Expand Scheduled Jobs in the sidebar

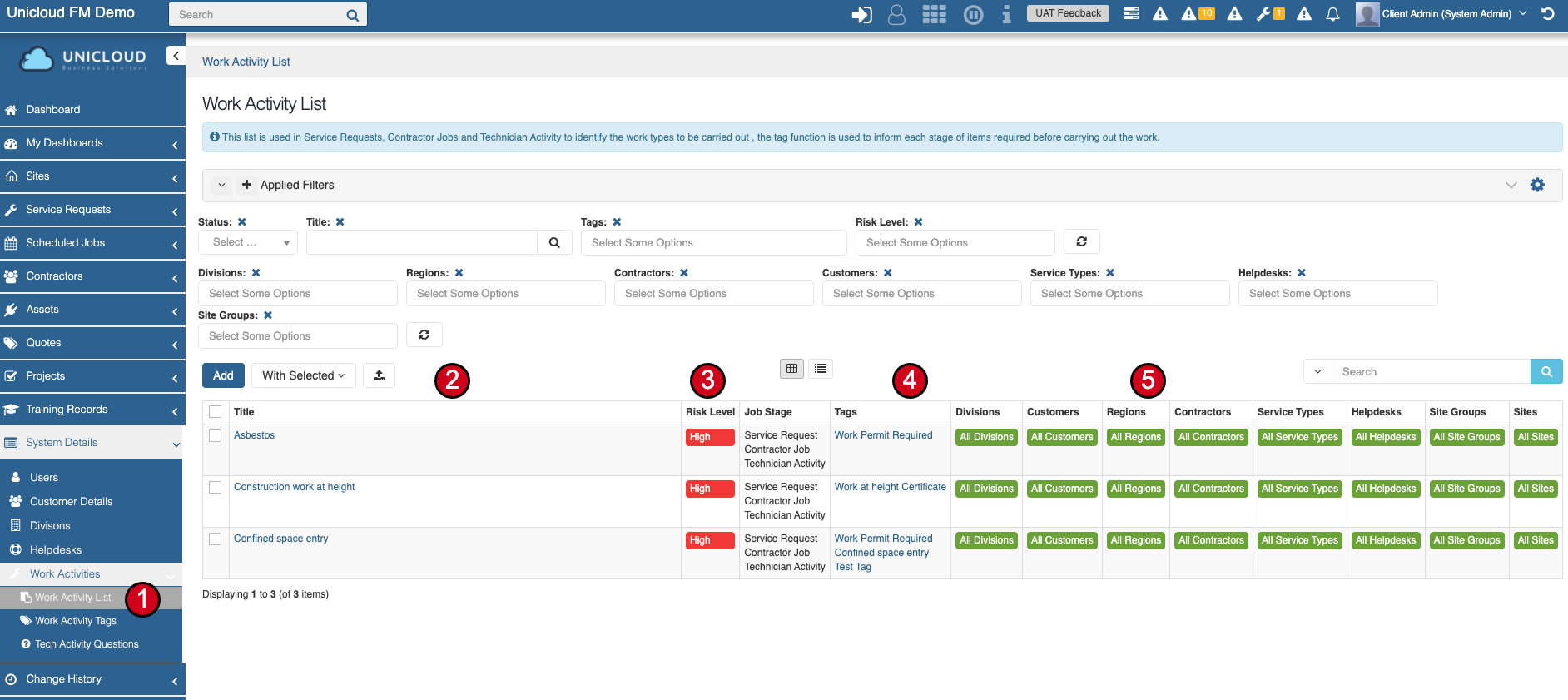(x=92, y=242)
